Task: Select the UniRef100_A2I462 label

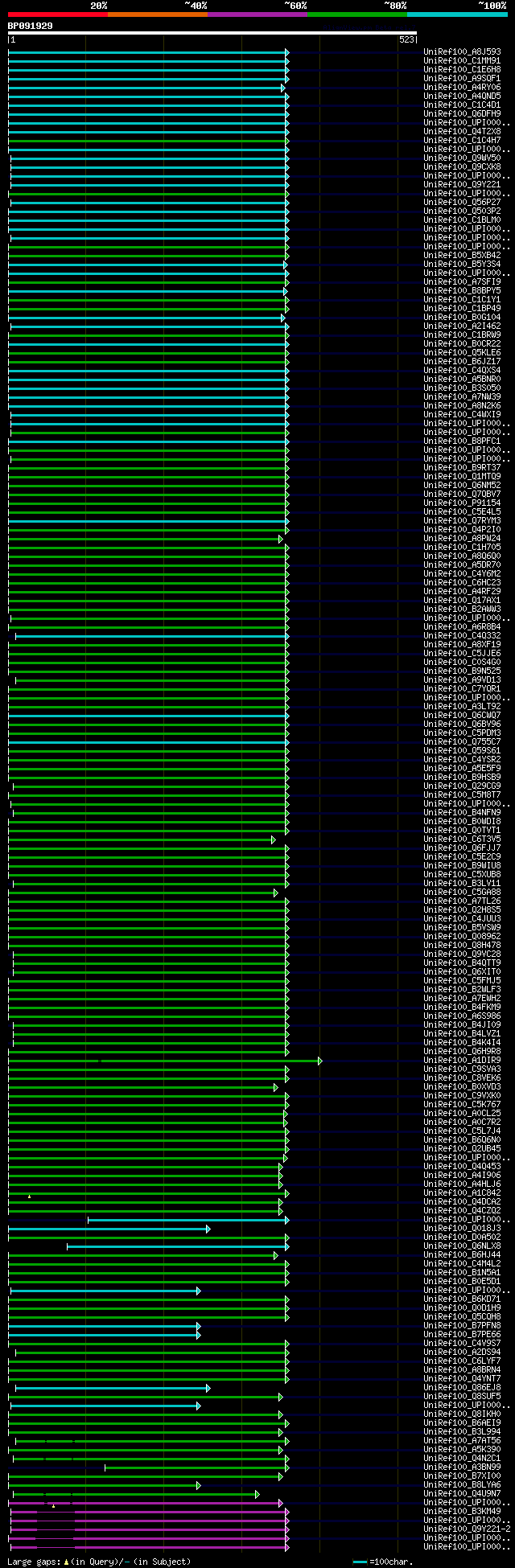Action: point(462,326)
